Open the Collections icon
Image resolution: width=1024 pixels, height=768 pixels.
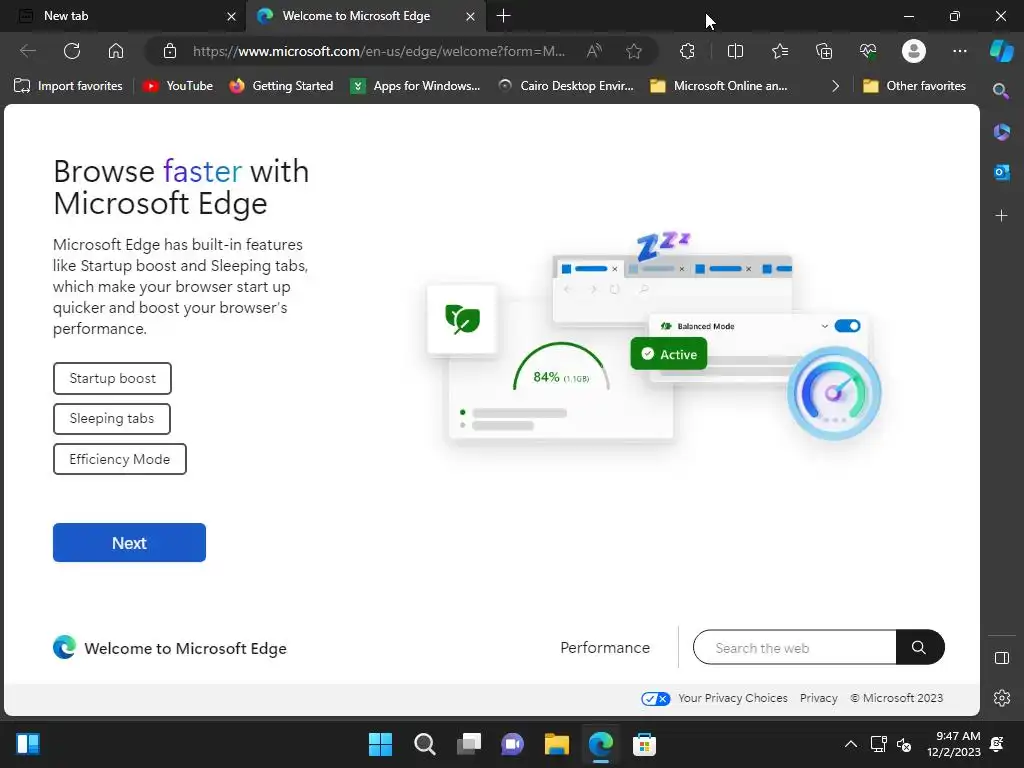tap(824, 51)
